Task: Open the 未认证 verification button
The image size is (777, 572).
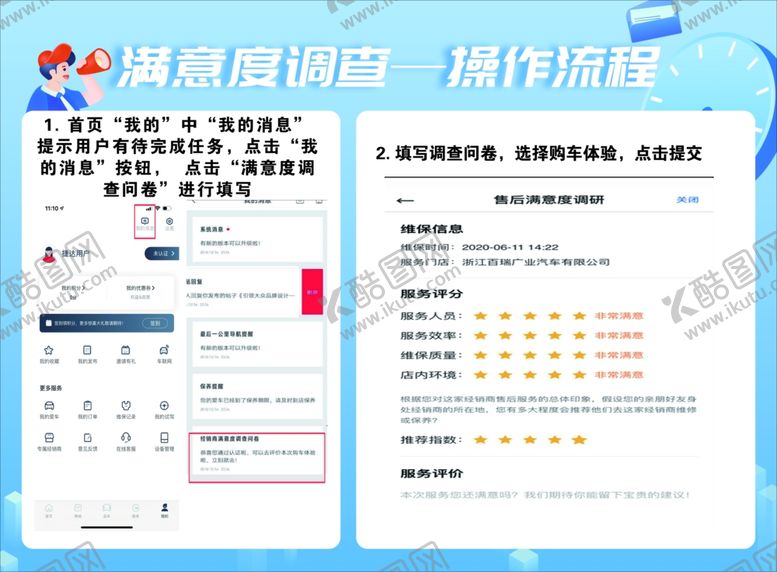Action: [x=162, y=253]
